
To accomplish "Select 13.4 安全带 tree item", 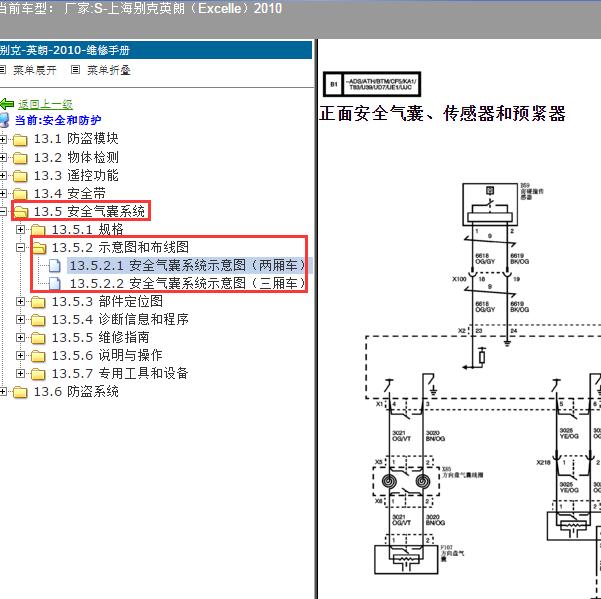I will (x=69, y=193).
